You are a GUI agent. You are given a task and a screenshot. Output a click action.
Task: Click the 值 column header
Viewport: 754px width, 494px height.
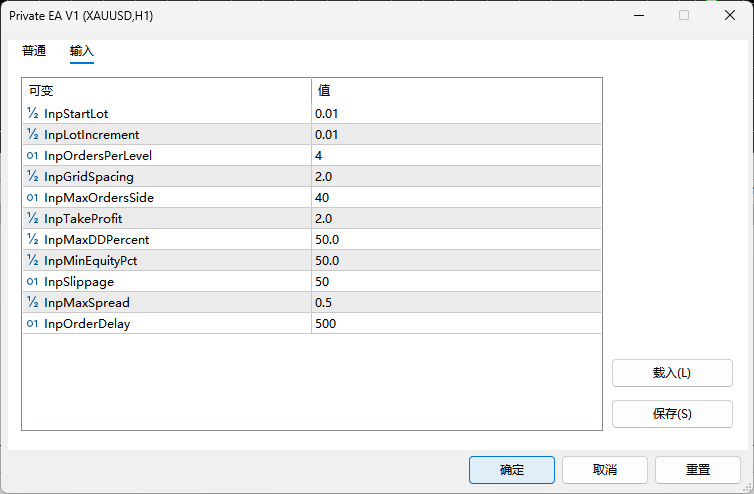[456, 90]
